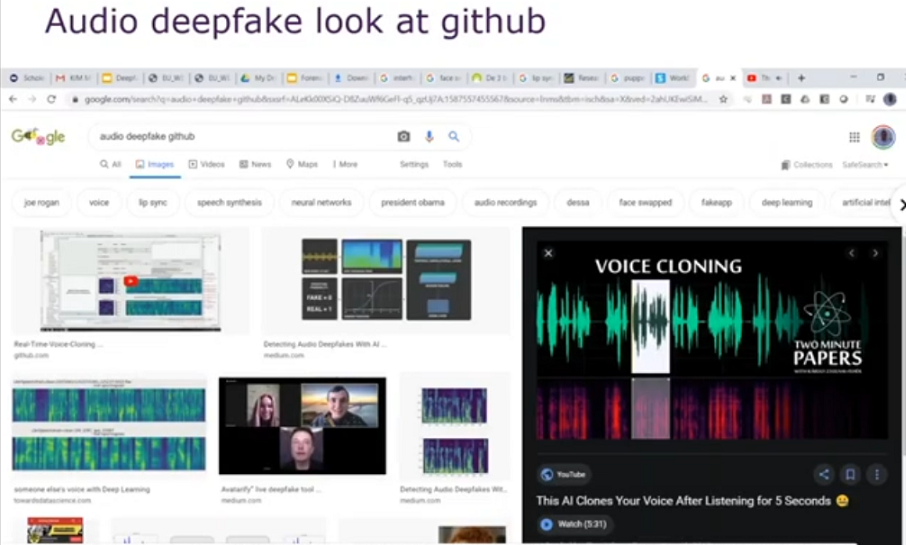Go to previous image in preview
The height and width of the screenshot is (545, 906).
click(851, 253)
